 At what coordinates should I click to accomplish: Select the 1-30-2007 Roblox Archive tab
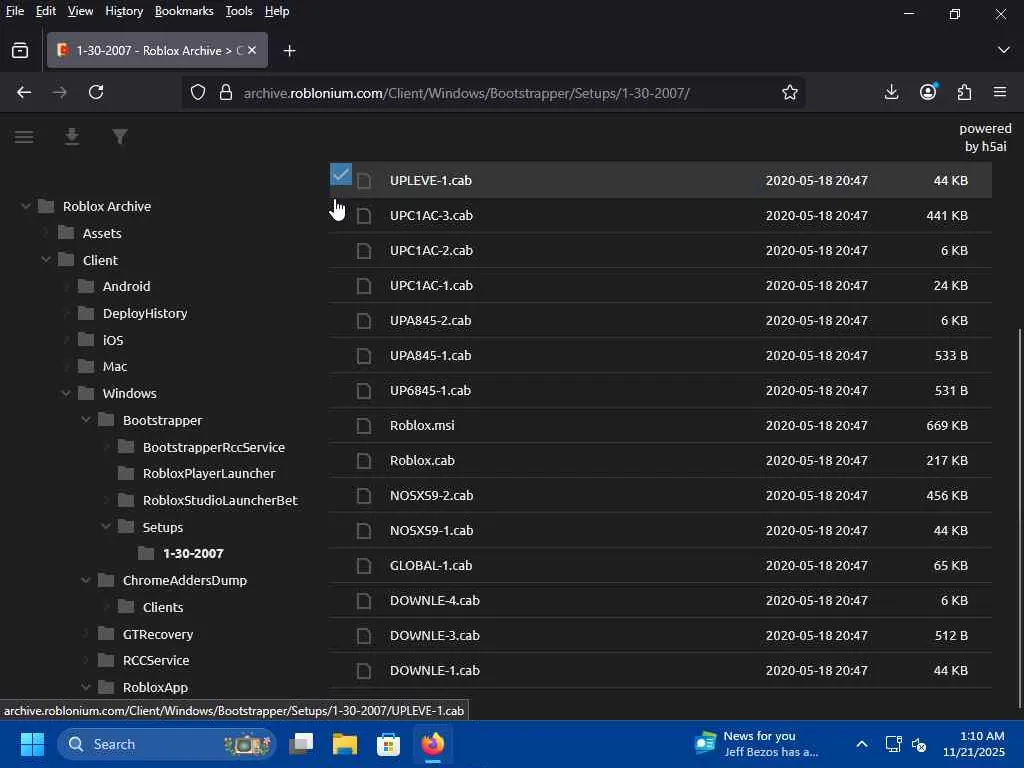click(157, 50)
